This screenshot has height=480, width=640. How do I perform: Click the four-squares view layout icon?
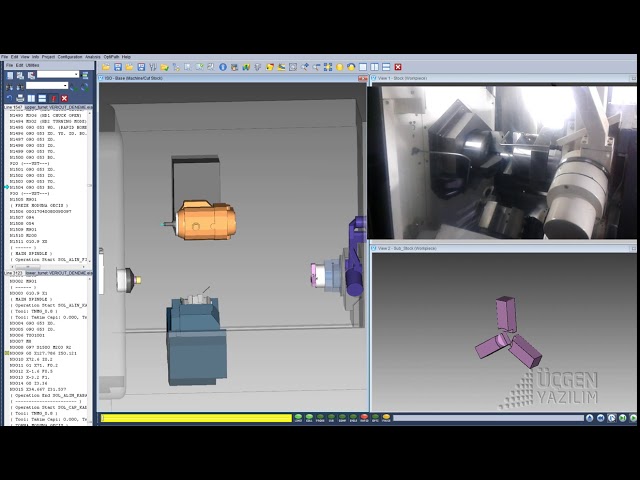[328, 67]
